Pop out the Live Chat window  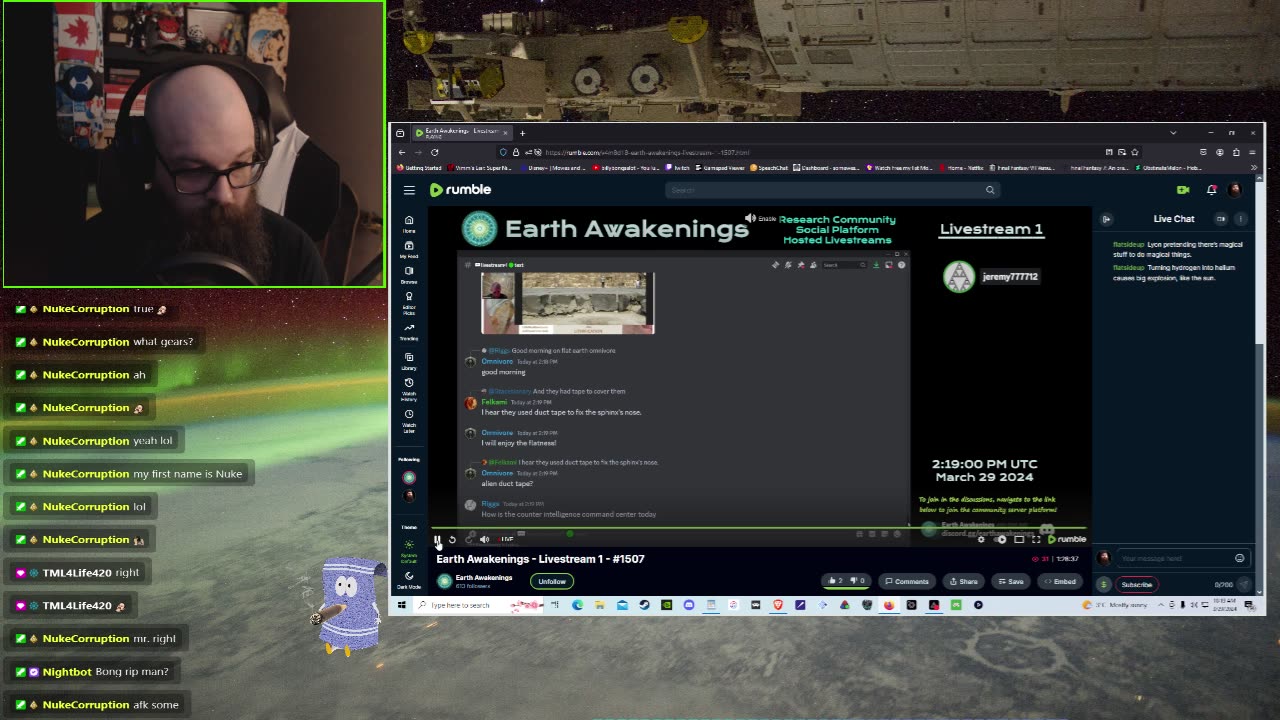pyautogui.click(x=1221, y=219)
